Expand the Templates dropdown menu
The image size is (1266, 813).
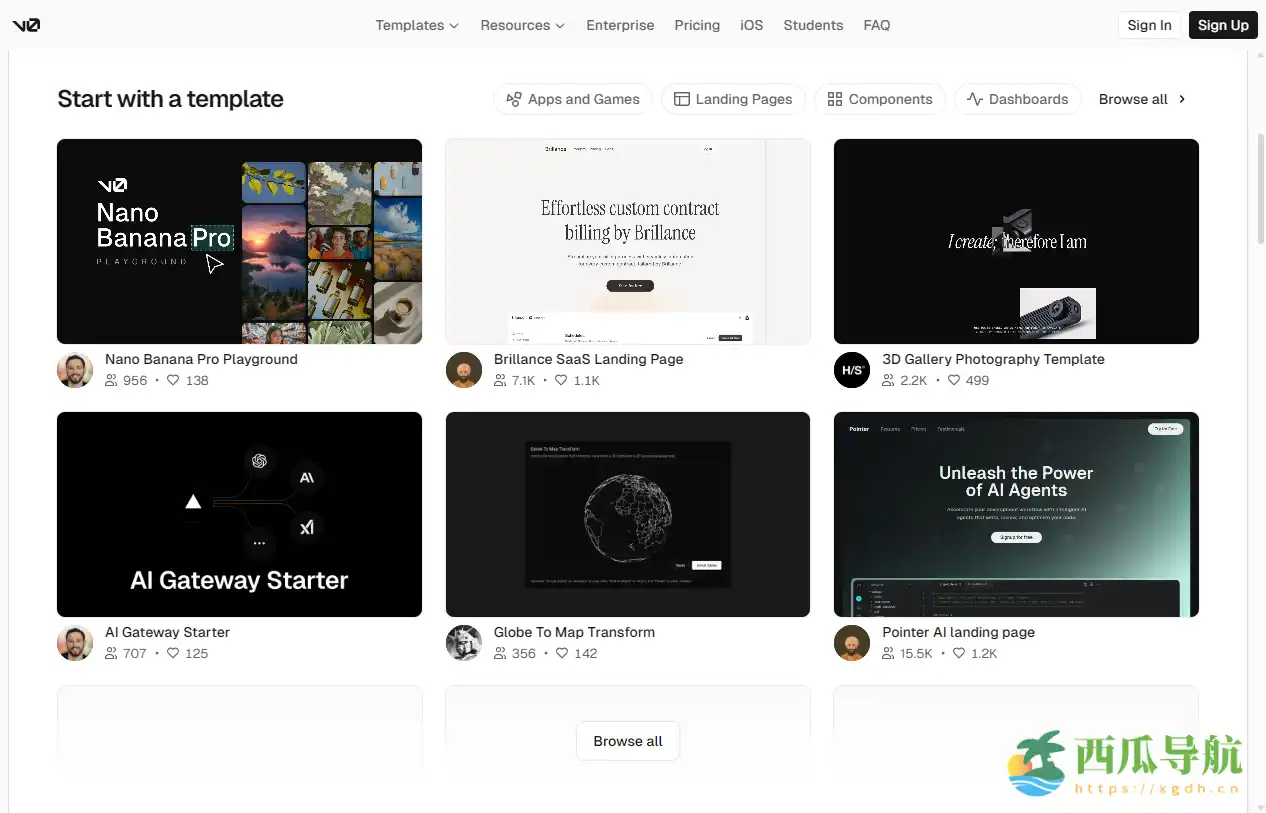(x=417, y=25)
